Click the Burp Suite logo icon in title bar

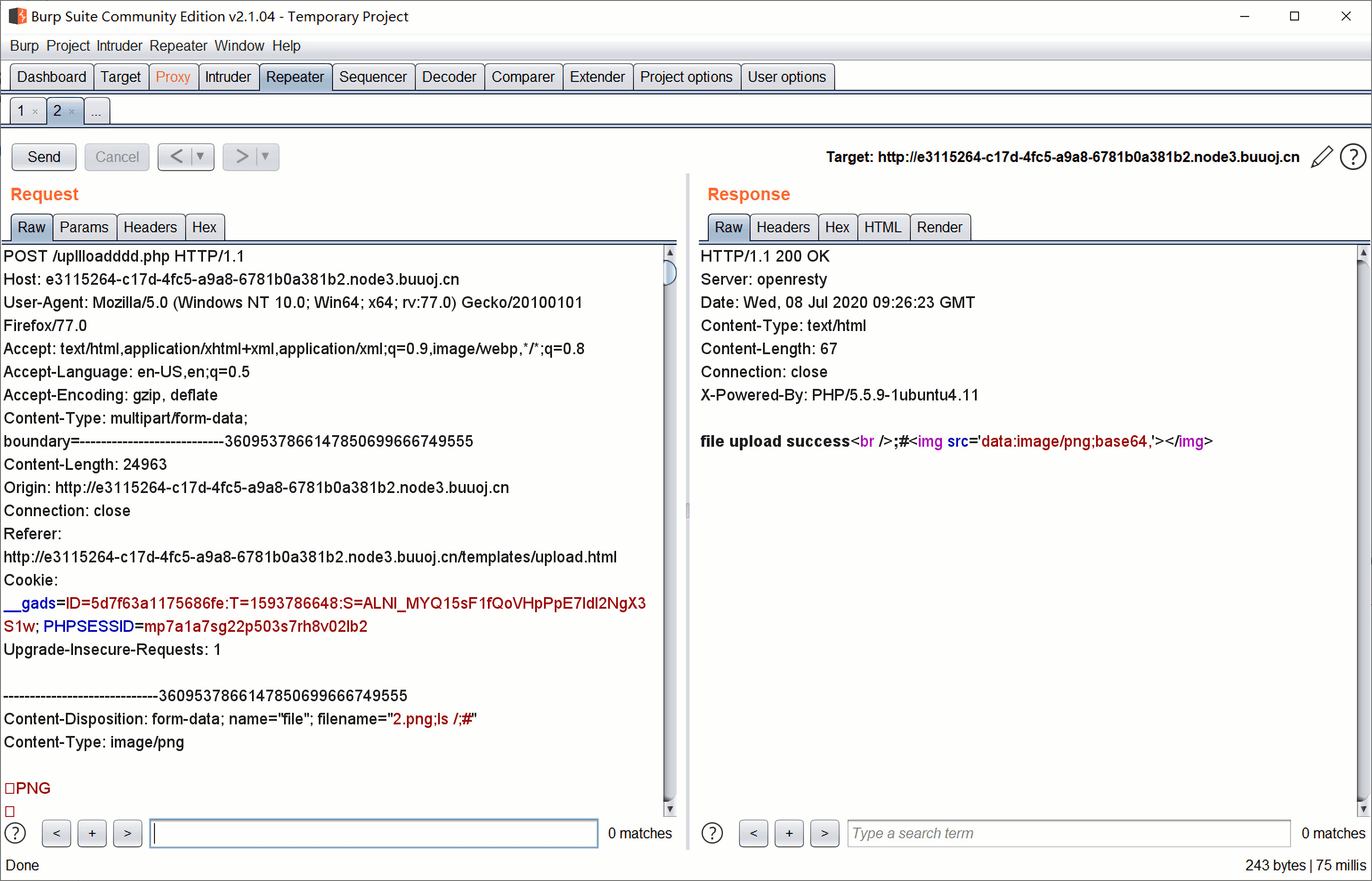click(18, 16)
